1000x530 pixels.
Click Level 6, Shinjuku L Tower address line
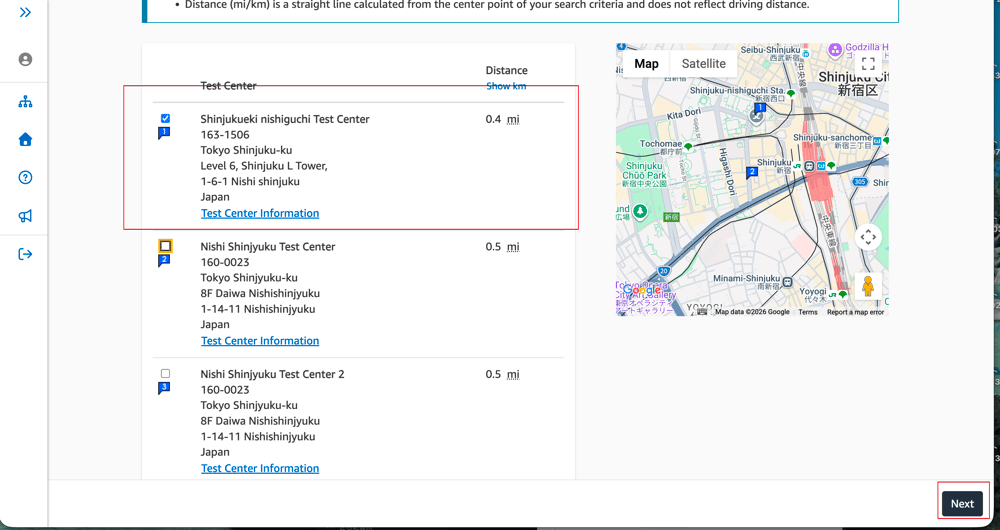(x=264, y=166)
